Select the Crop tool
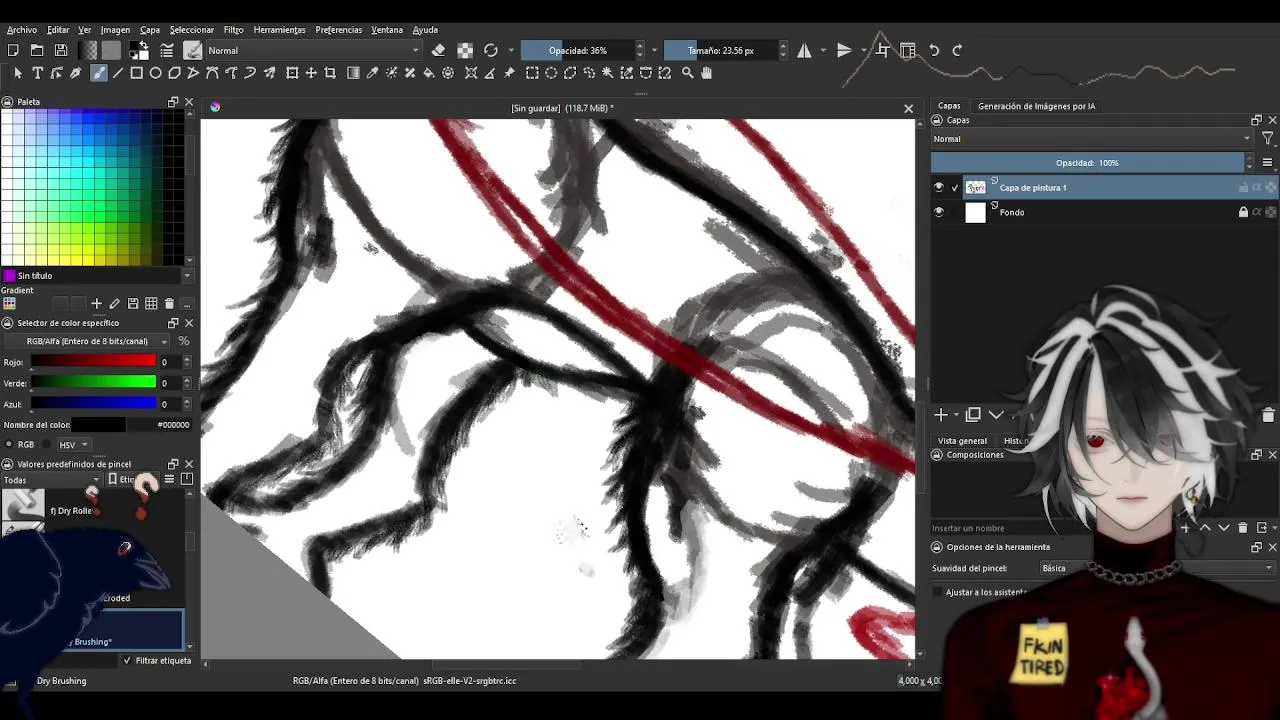 (x=330, y=73)
